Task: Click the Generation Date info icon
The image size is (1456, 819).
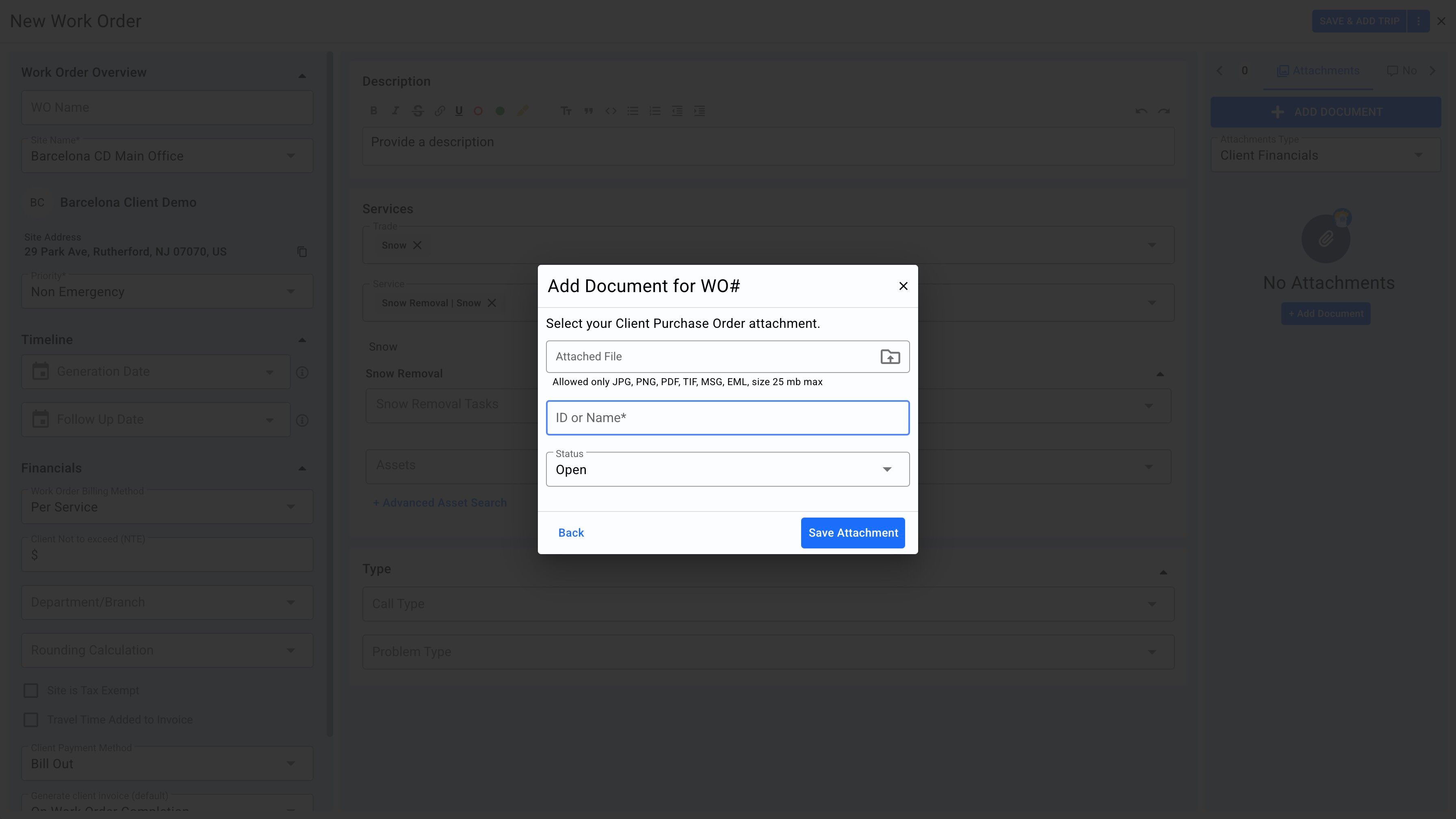Action: coord(302,373)
